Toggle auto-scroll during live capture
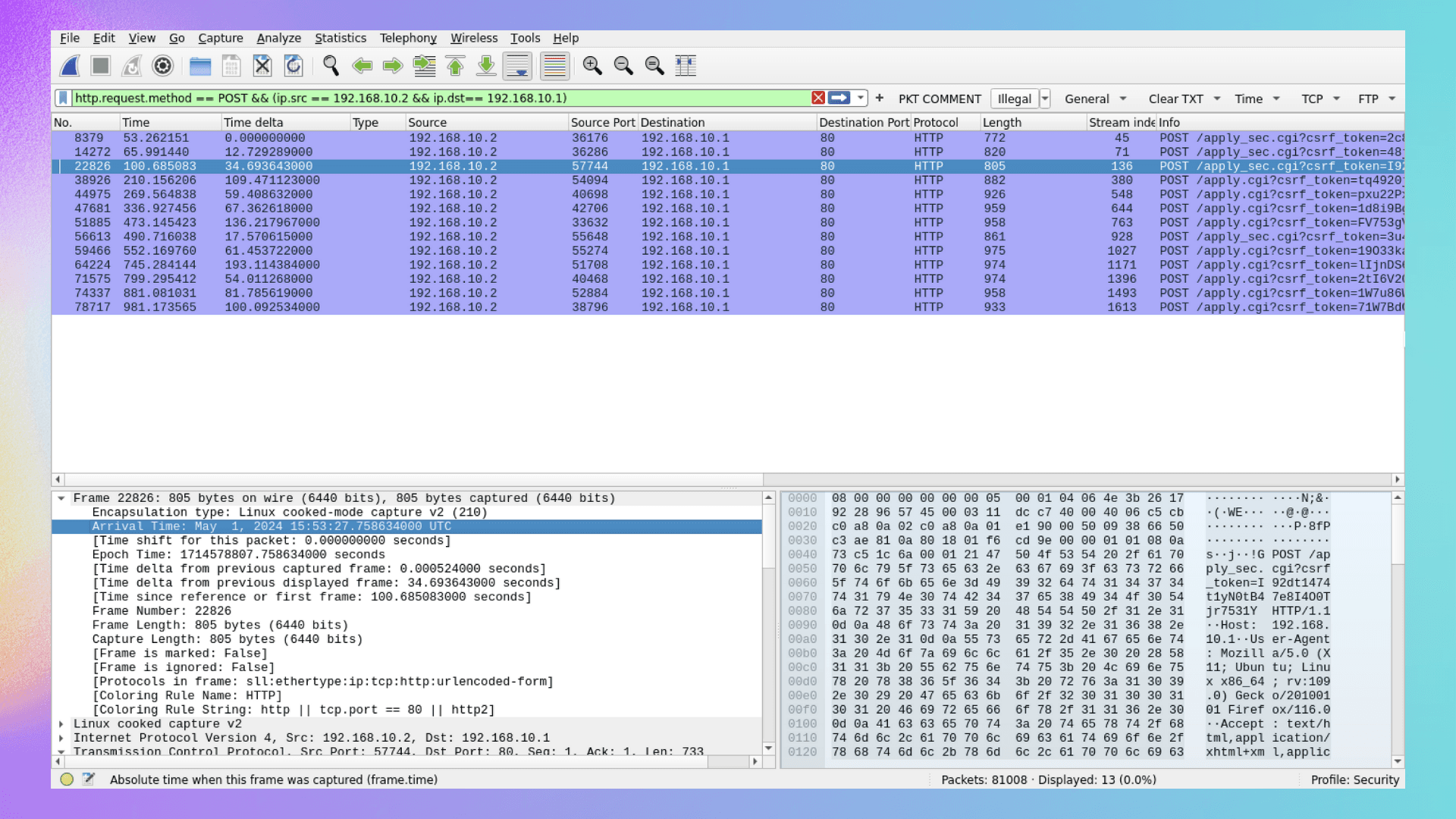Screen dimensions: 1456x819 point(518,66)
